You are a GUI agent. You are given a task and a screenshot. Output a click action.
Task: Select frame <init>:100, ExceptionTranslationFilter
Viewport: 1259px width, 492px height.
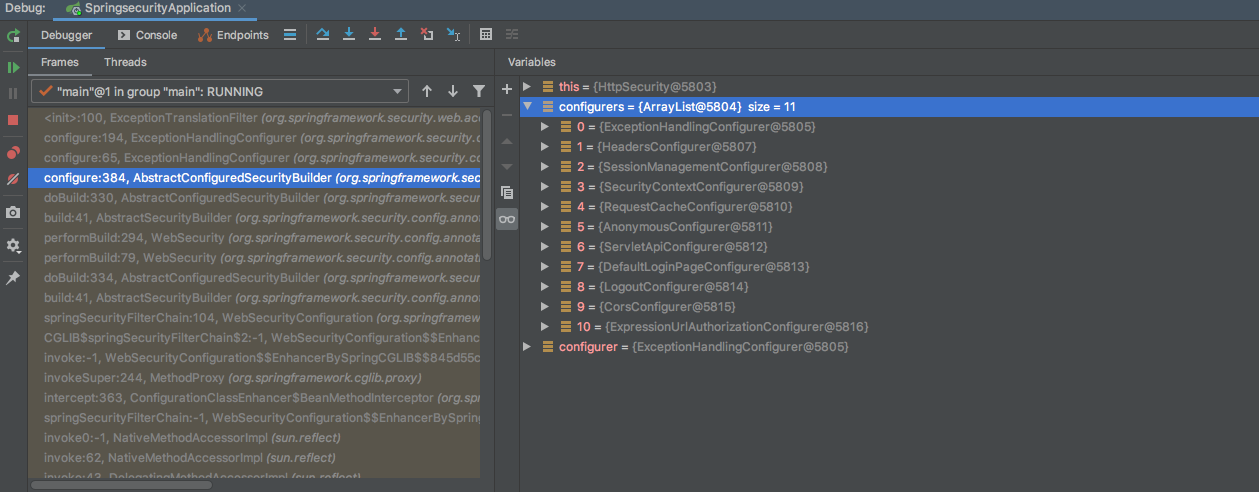[x=255, y=118]
